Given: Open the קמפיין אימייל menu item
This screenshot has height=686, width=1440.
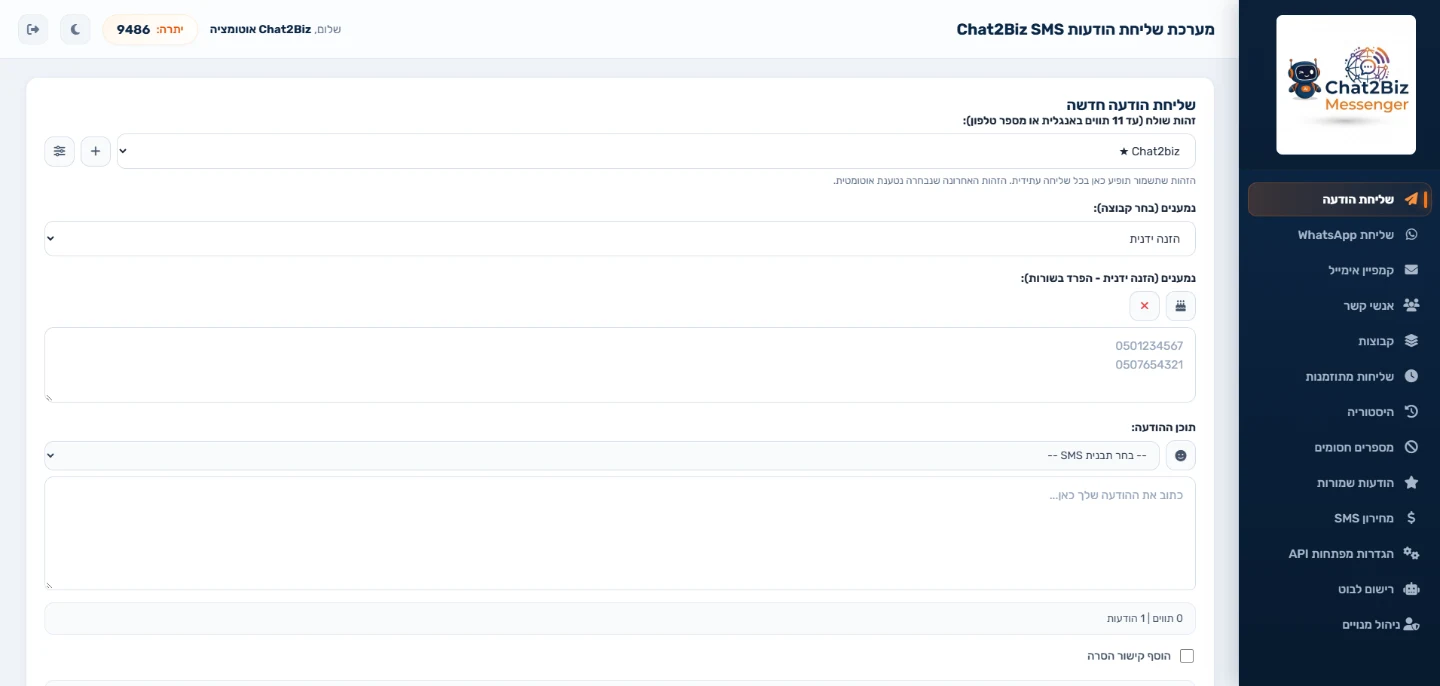Looking at the screenshot, I should 1340,270.
